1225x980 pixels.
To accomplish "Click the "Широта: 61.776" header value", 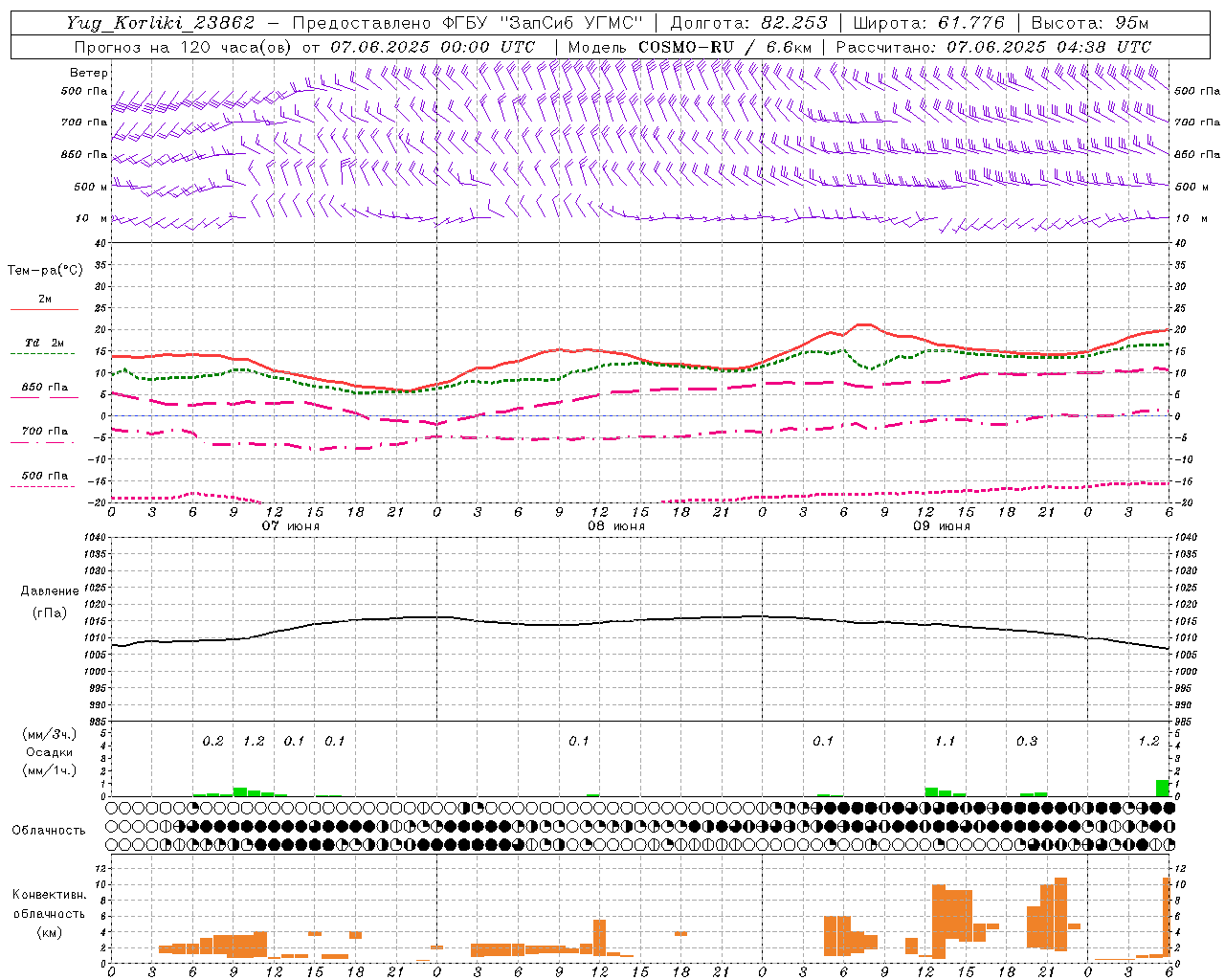I will [x=928, y=23].
